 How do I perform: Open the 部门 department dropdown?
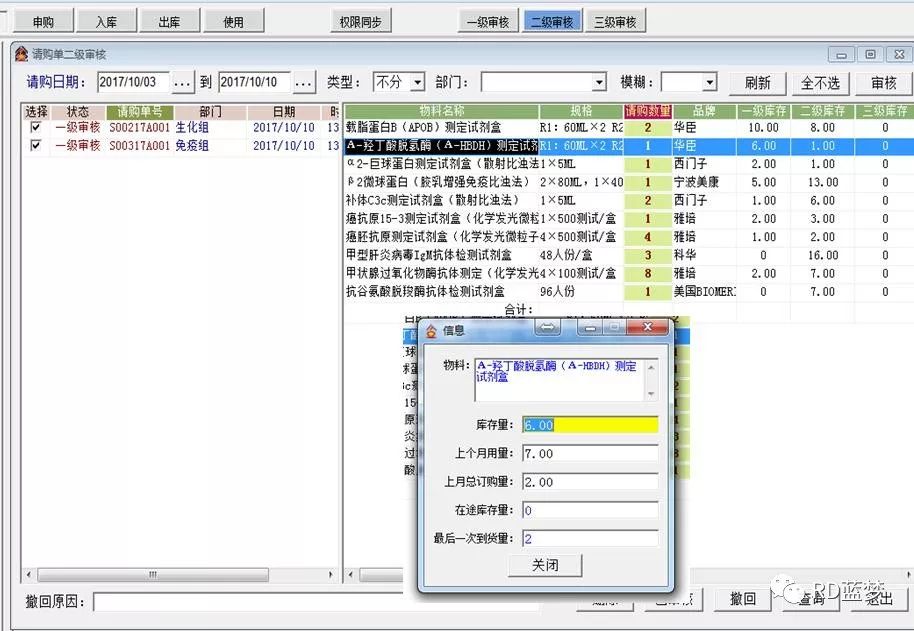click(599, 82)
